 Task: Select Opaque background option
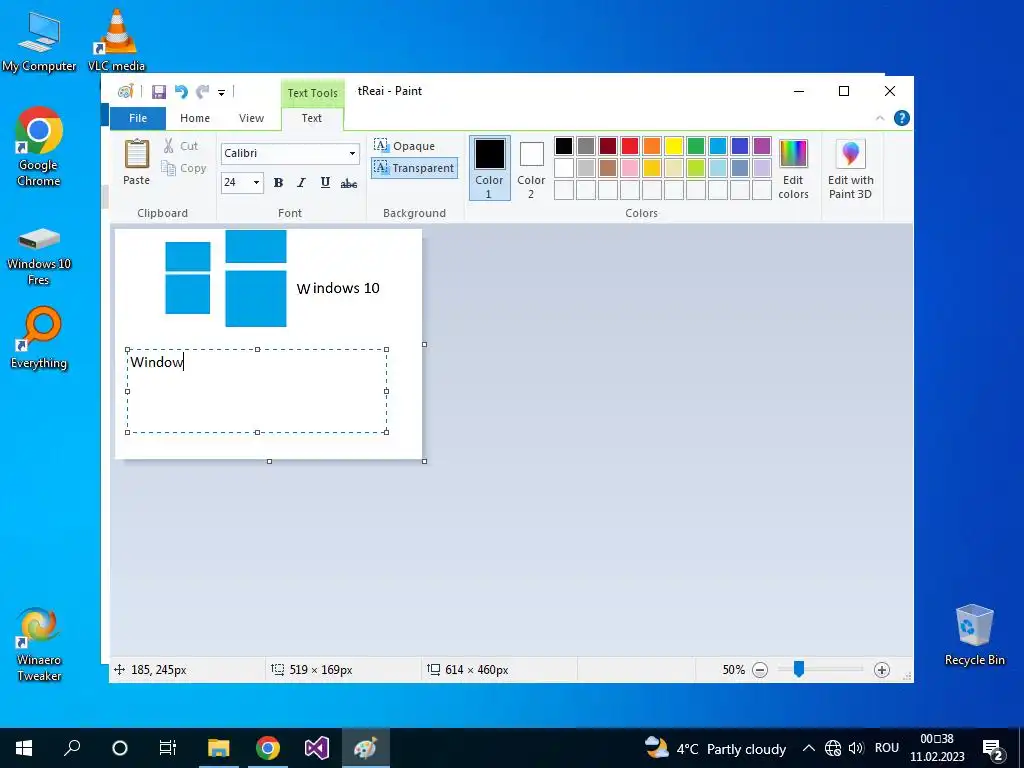(405, 146)
